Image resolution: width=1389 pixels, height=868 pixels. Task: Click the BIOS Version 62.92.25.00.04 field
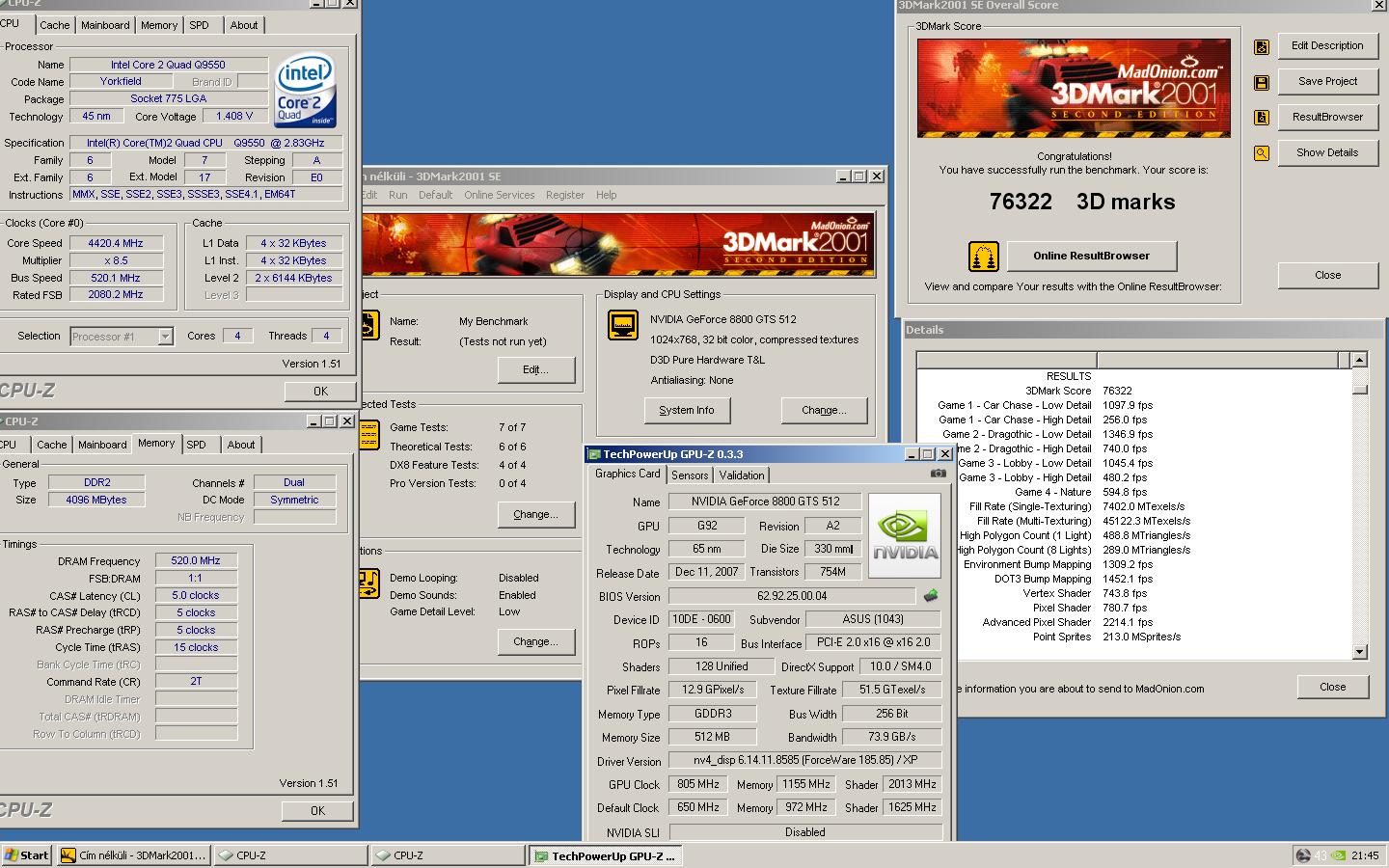pos(792,596)
